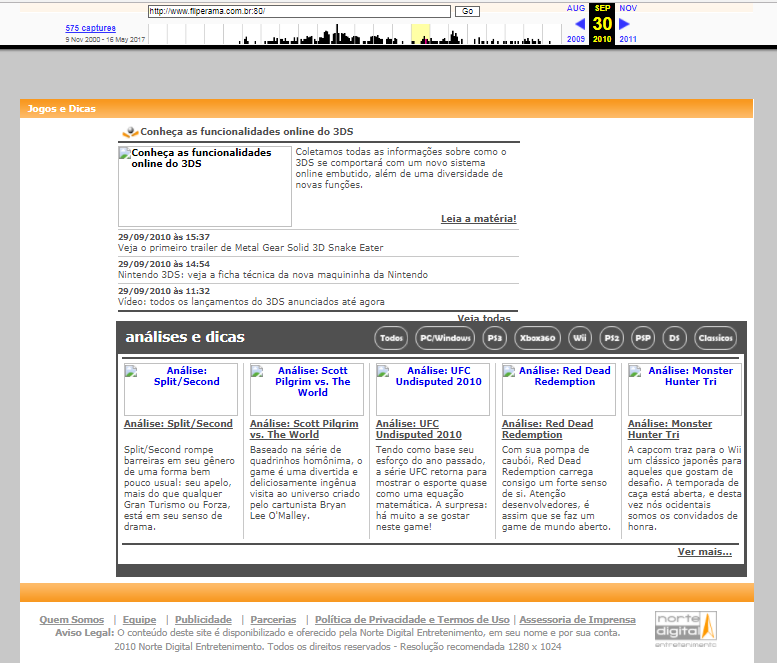The height and width of the screenshot is (663, 777).
Task: Open Metal Gear Solid 3D trailer news
Action: coord(250,247)
